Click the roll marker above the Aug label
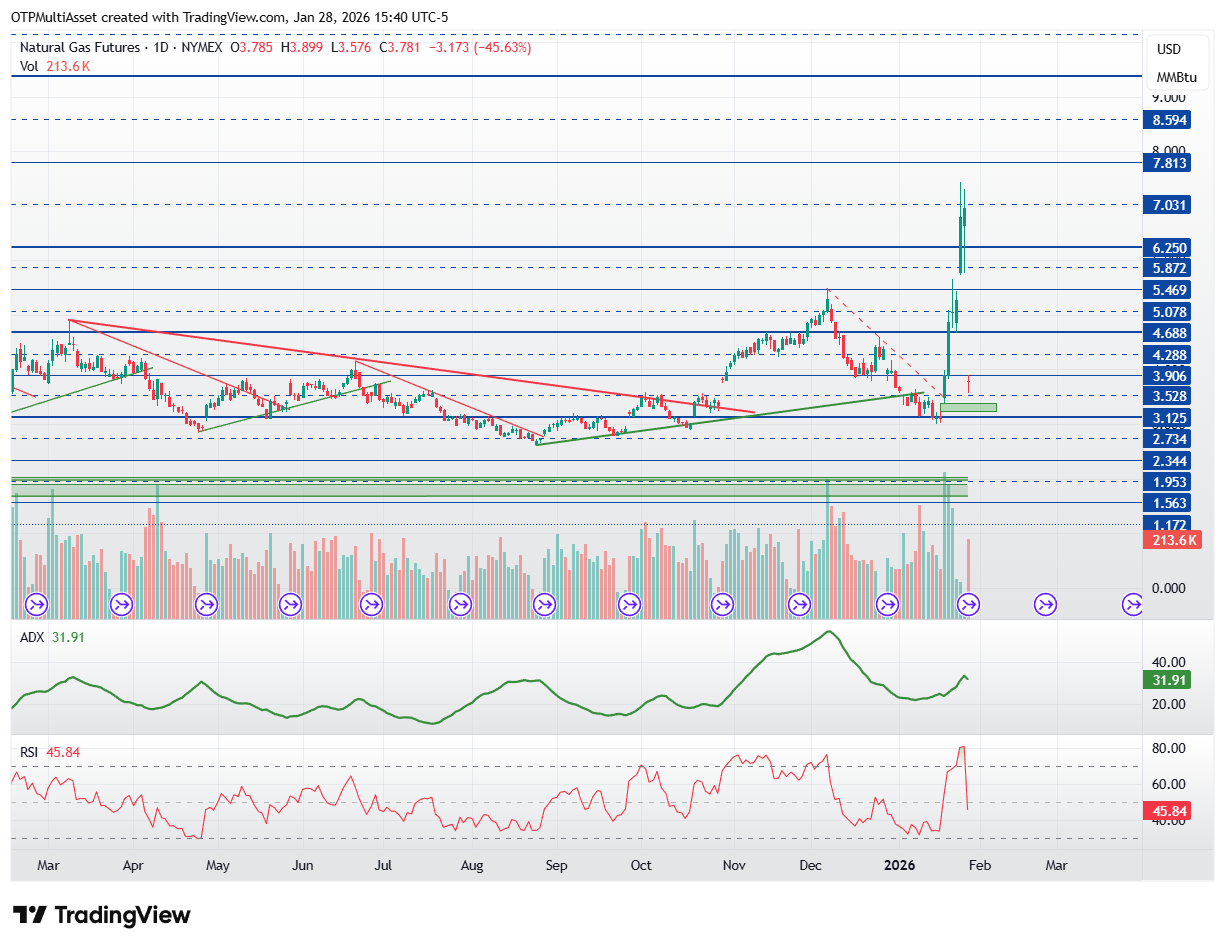 click(461, 604)
